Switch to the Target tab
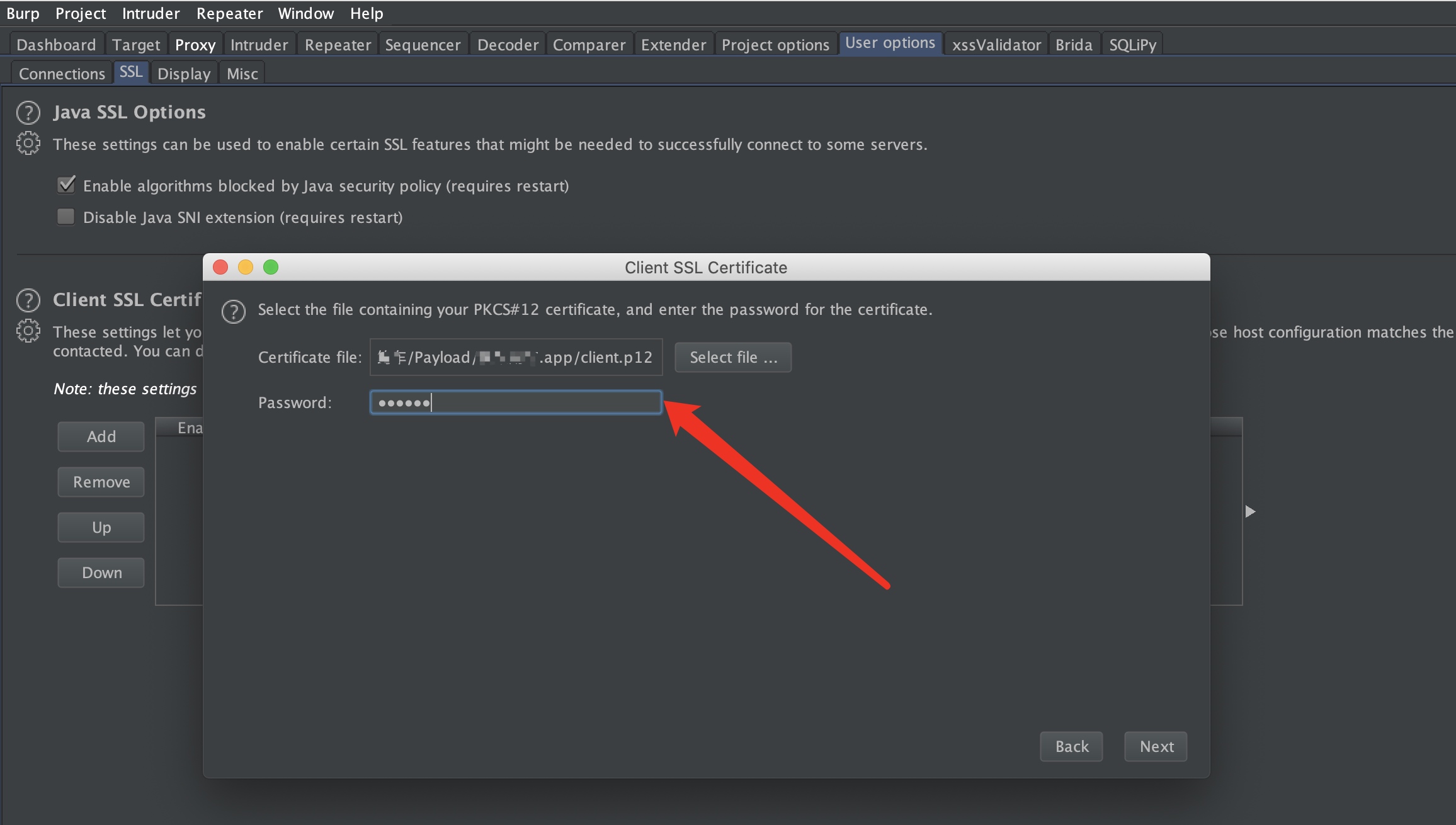 pos(136,45)
